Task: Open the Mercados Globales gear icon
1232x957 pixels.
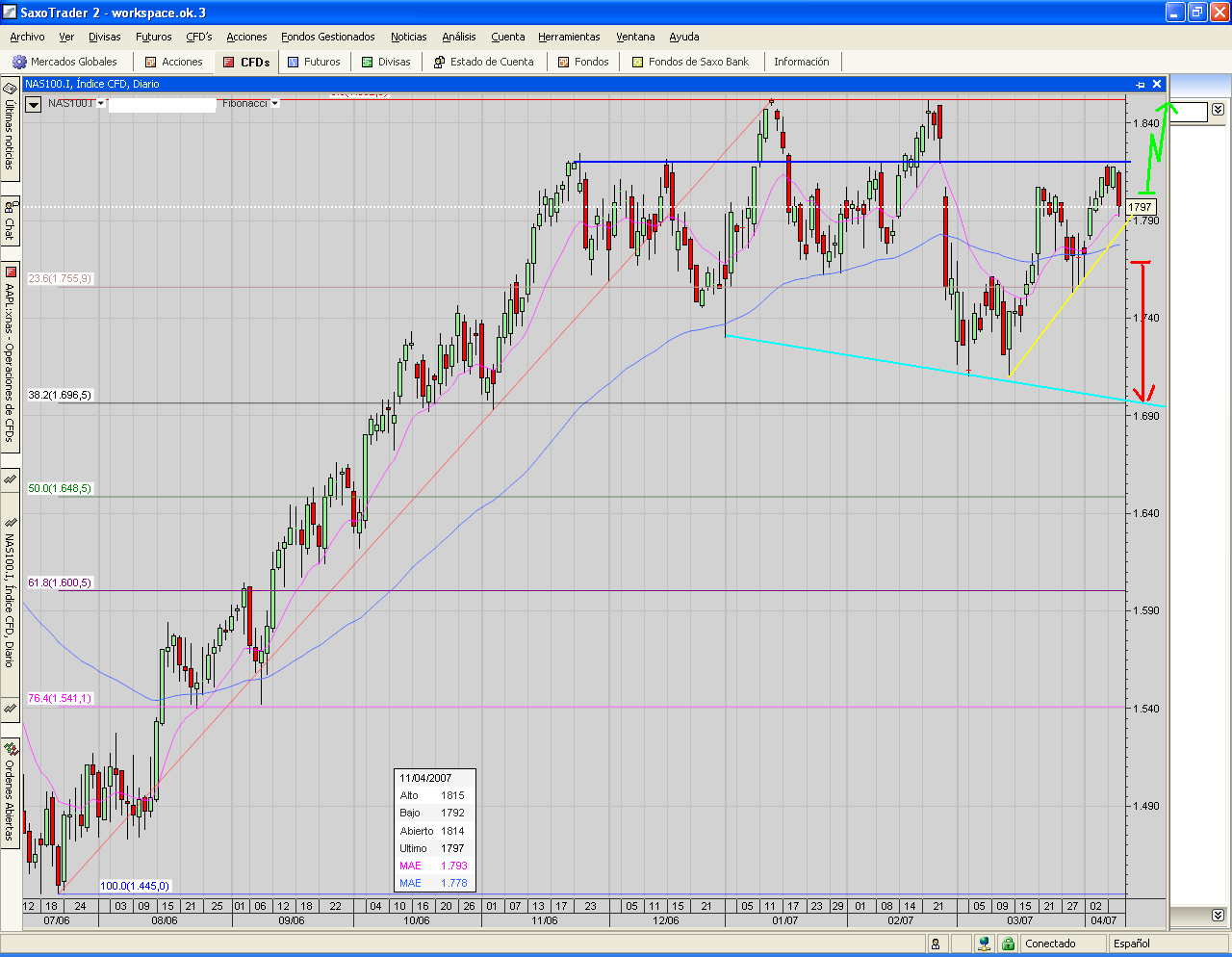Action: [19, 62]
